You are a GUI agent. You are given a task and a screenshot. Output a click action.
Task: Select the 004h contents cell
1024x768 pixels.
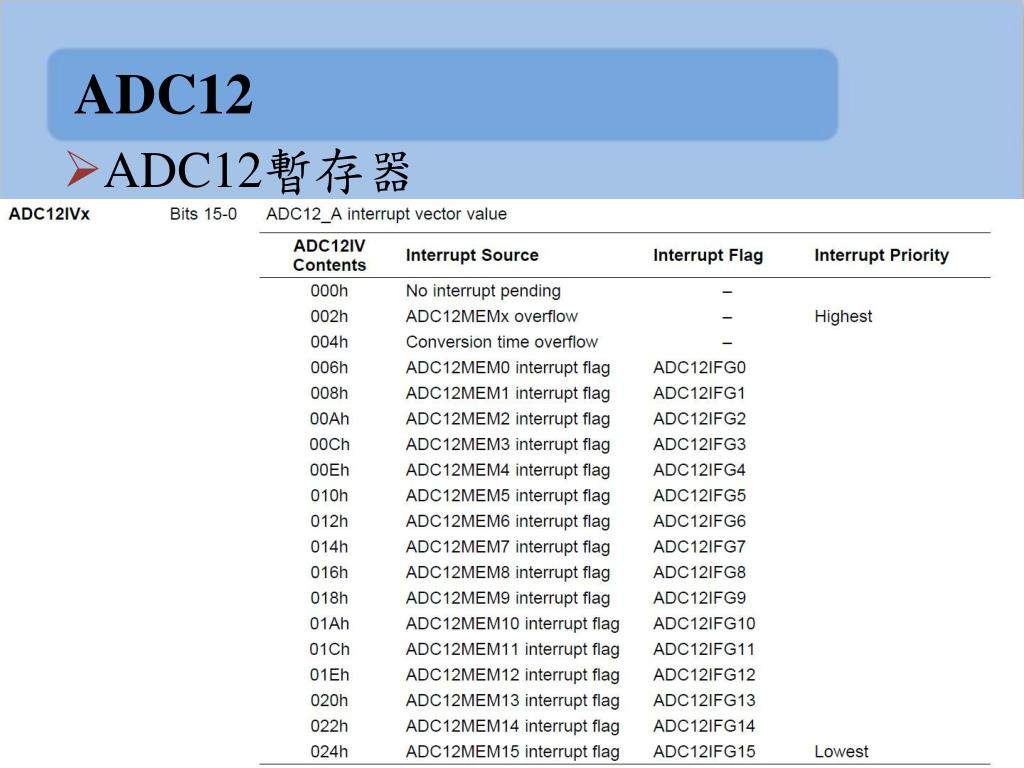(x=329, y=342)
